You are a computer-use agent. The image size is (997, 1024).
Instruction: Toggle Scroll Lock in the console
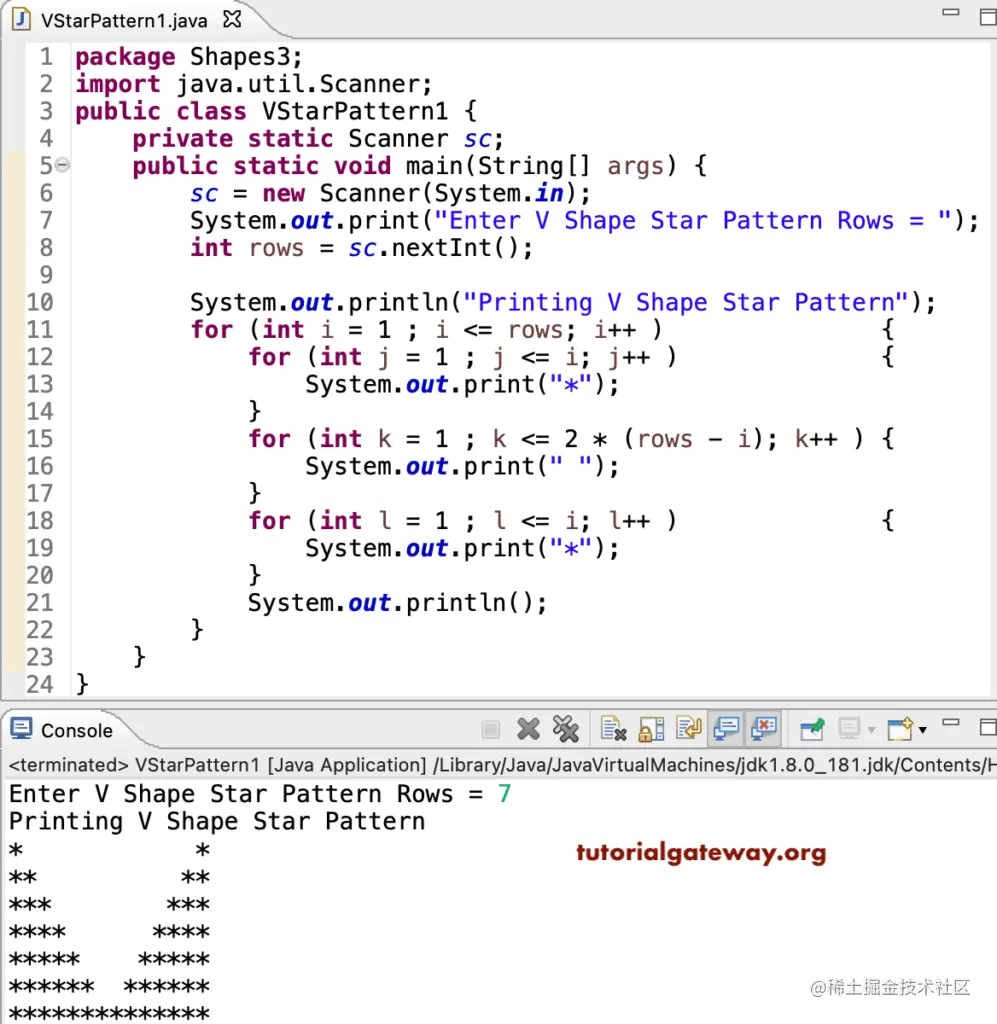(651, 729)
